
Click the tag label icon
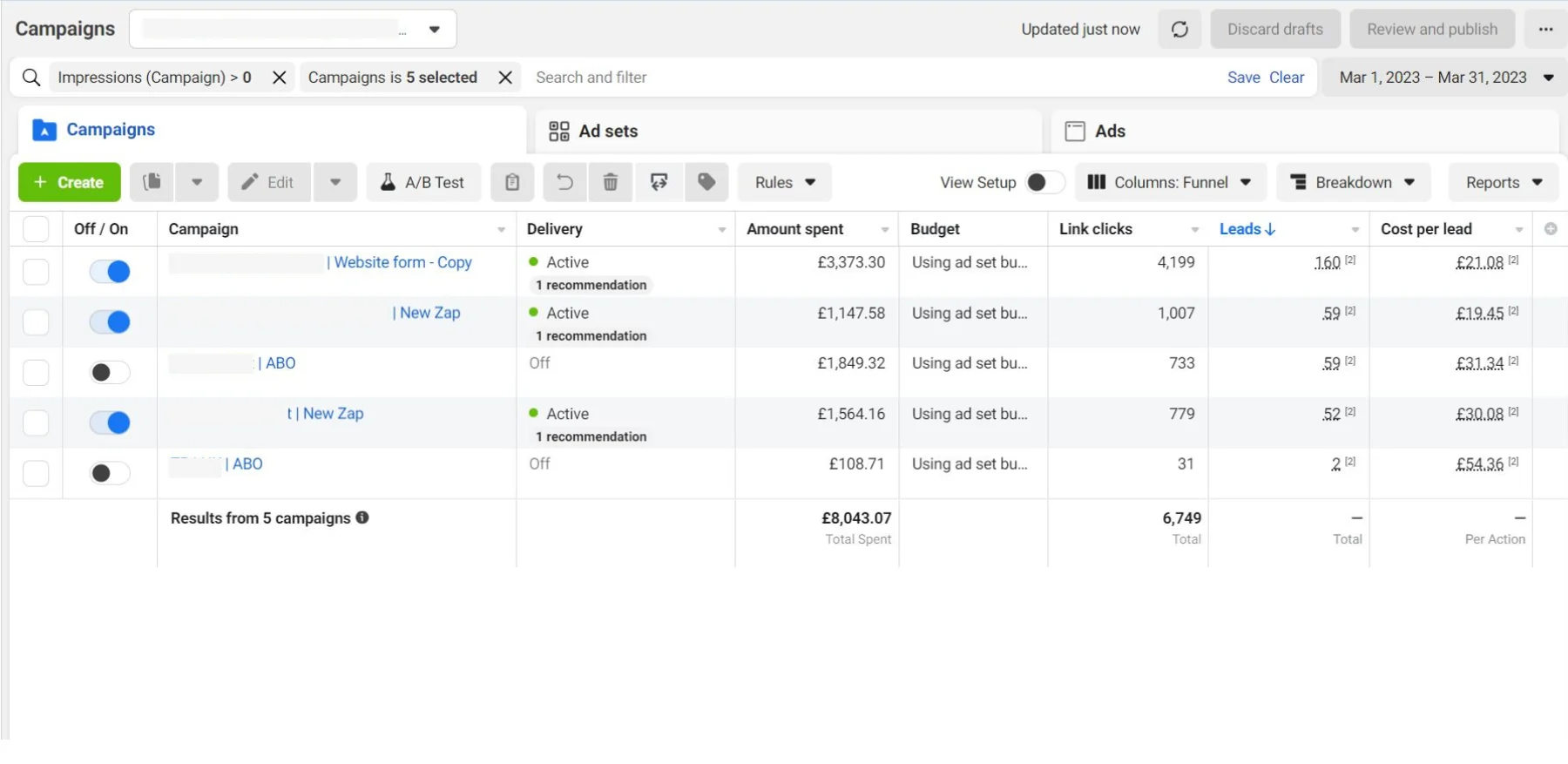click(x=706, y=182)
